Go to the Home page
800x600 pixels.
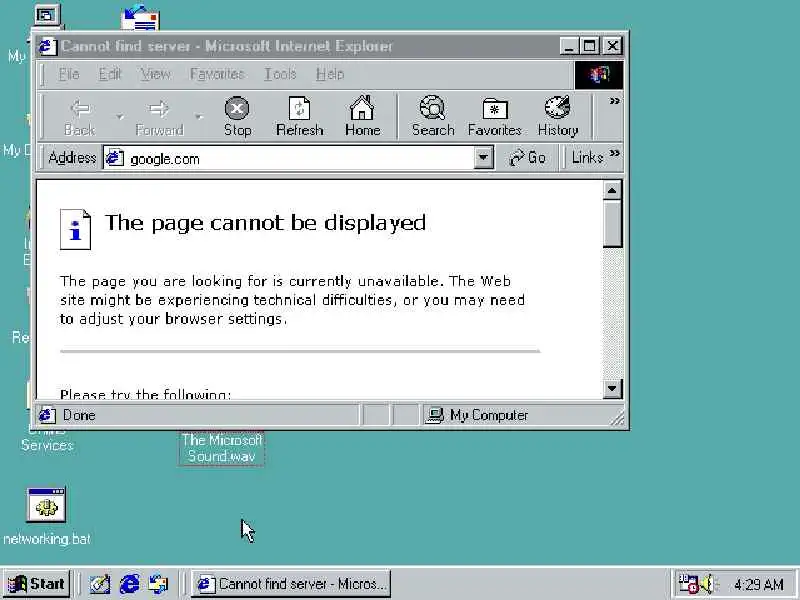(362, 117)
